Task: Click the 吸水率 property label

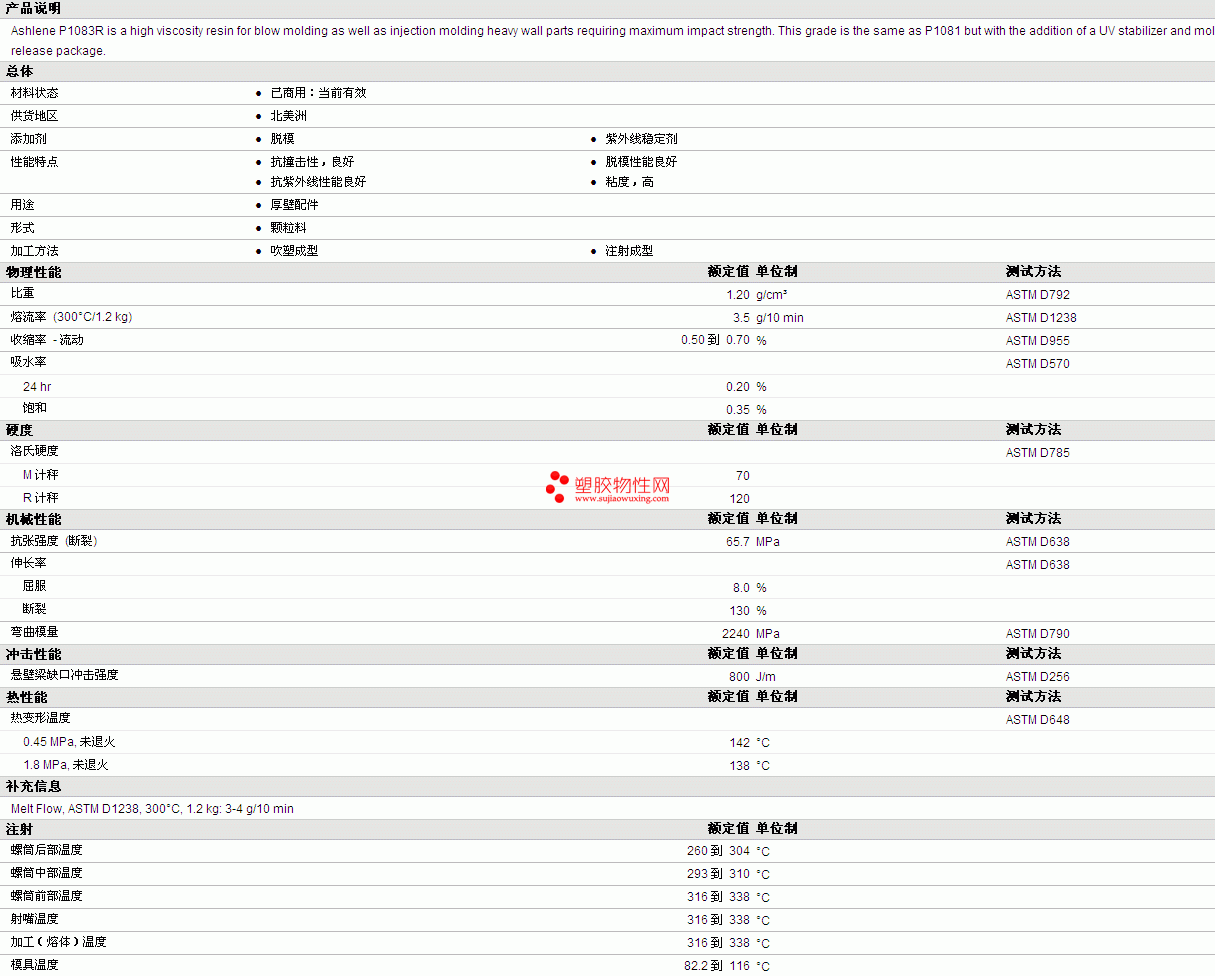Action: click(x=29, y=362)
